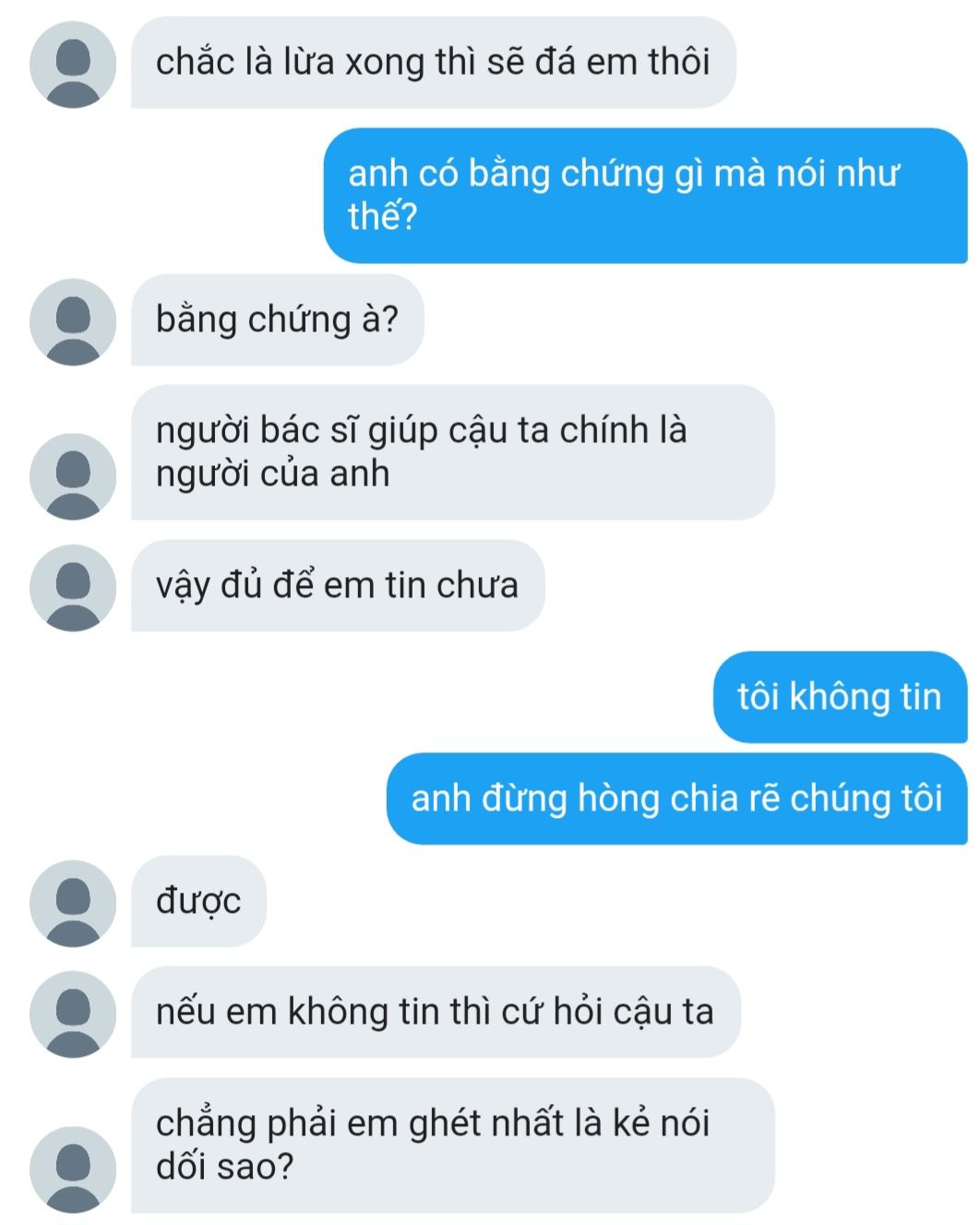Click 'người của anh' text line
The image size is (980, 1225).
coord(273,474)
